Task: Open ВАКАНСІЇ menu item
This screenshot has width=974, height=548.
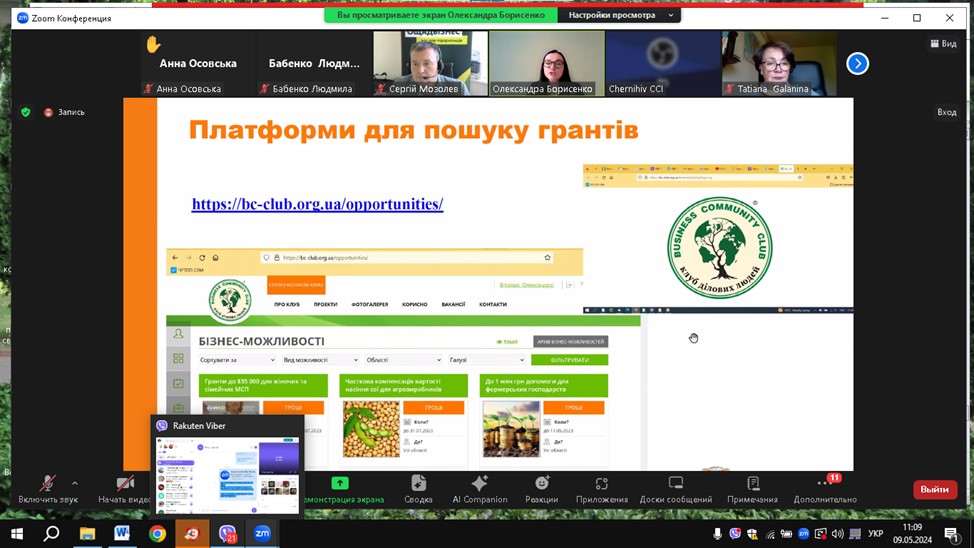Action: [453, 304]
